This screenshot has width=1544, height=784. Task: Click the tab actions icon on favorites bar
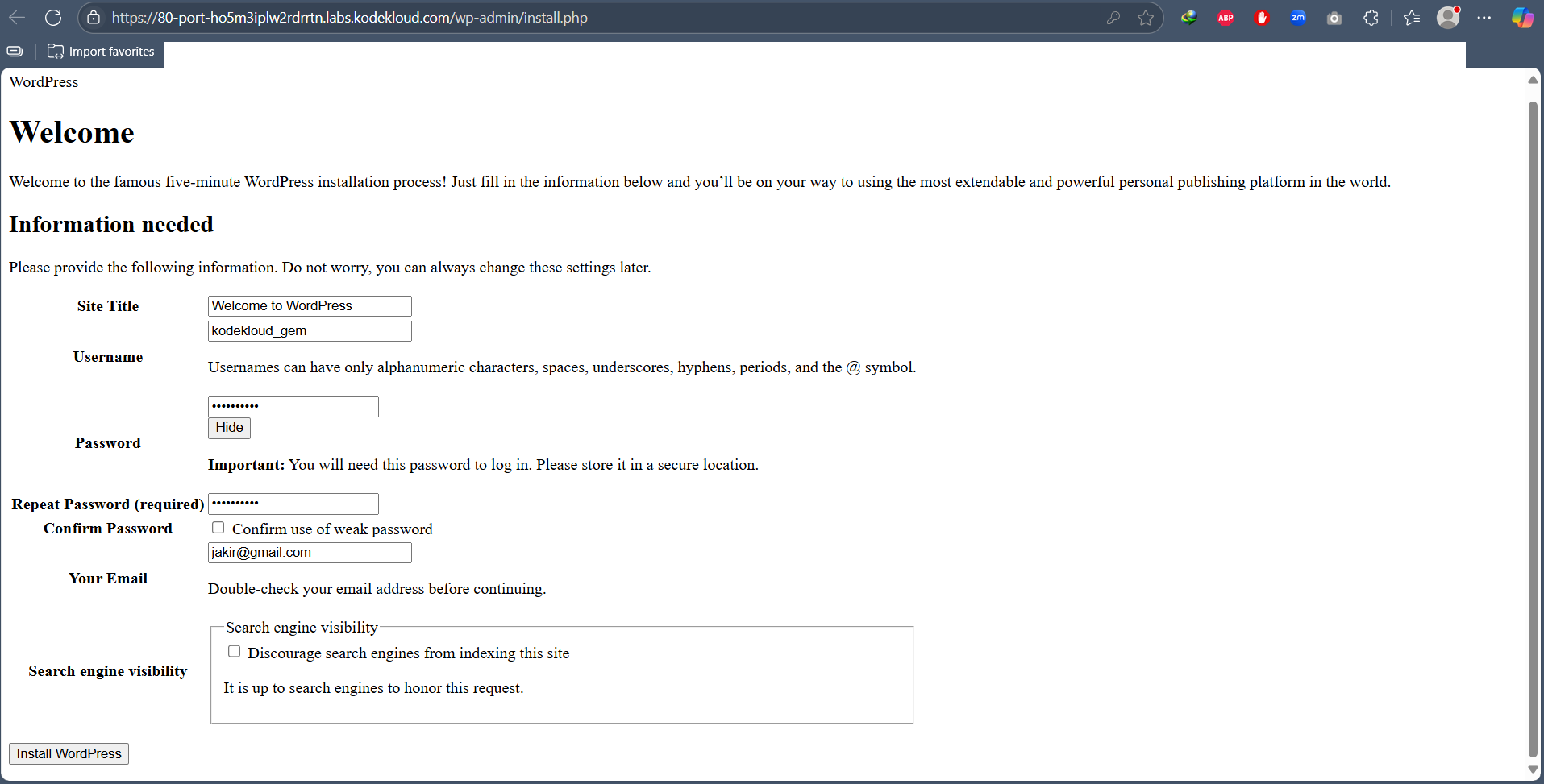(x=15, y=51)
